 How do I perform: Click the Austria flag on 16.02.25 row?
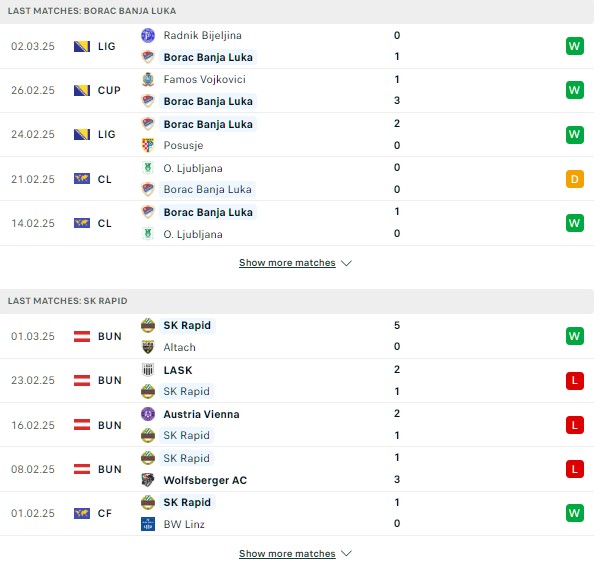click(x=82, y=425)
